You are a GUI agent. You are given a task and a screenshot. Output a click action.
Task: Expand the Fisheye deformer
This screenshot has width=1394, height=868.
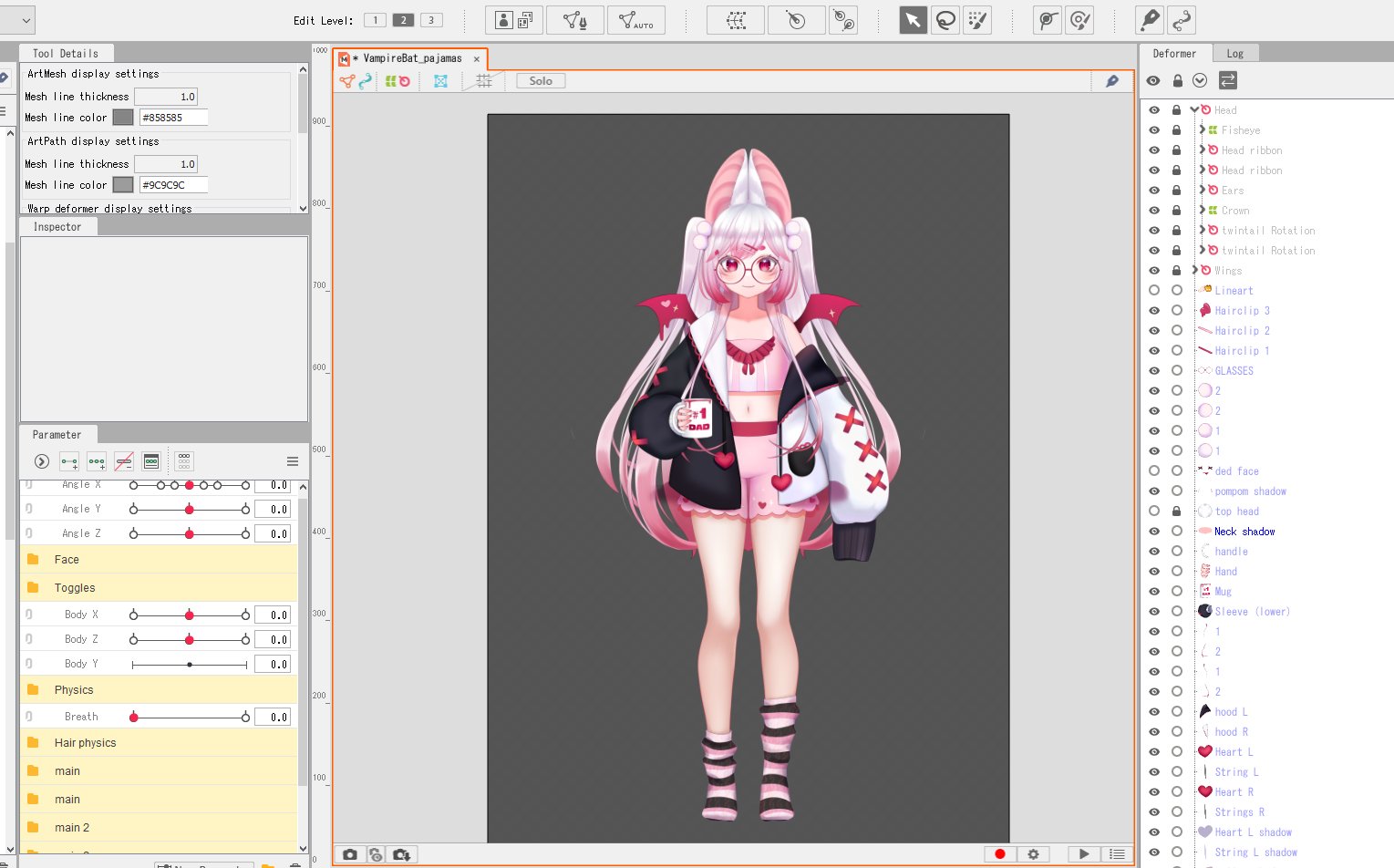pos(1202,130)
